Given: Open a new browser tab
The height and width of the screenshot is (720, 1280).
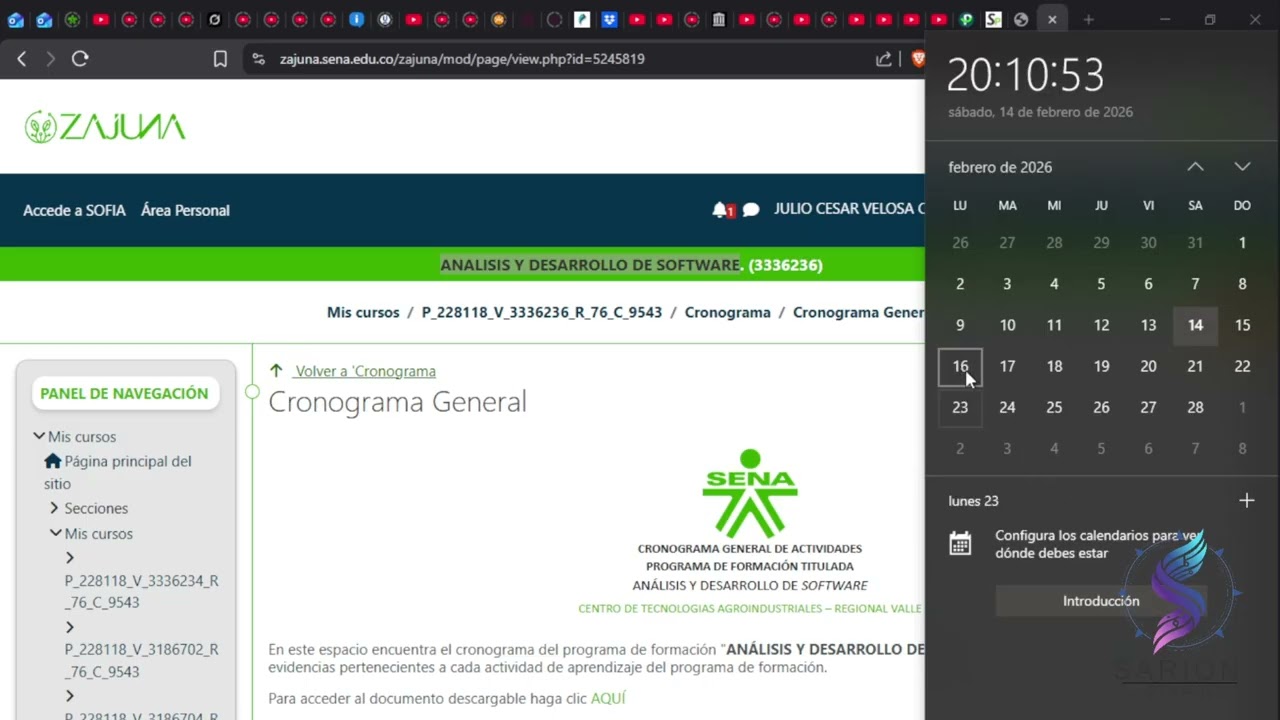Looking at the screenshot, I should (x=1088, y=19).
